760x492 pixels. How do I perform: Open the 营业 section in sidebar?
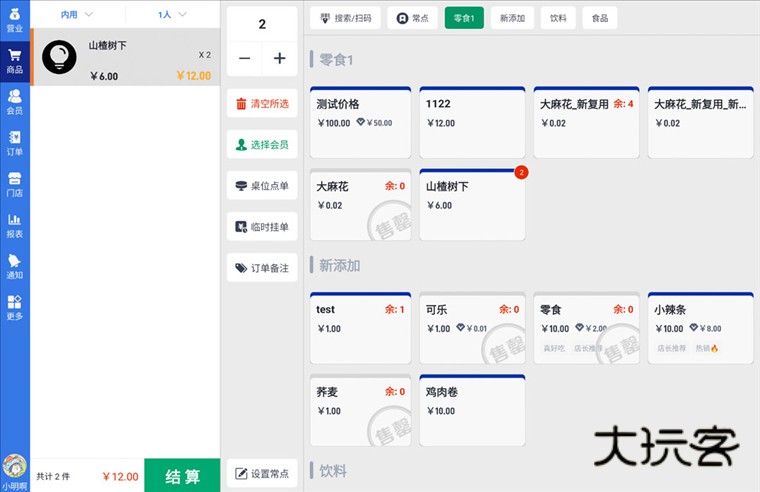15,20
